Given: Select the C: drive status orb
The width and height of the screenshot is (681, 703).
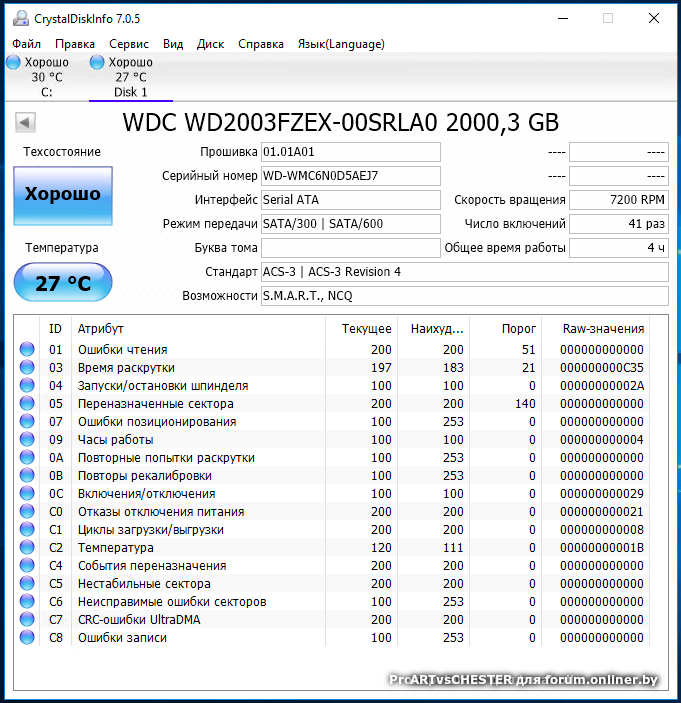Looking at the screenshot, I should tap(13, 62).
